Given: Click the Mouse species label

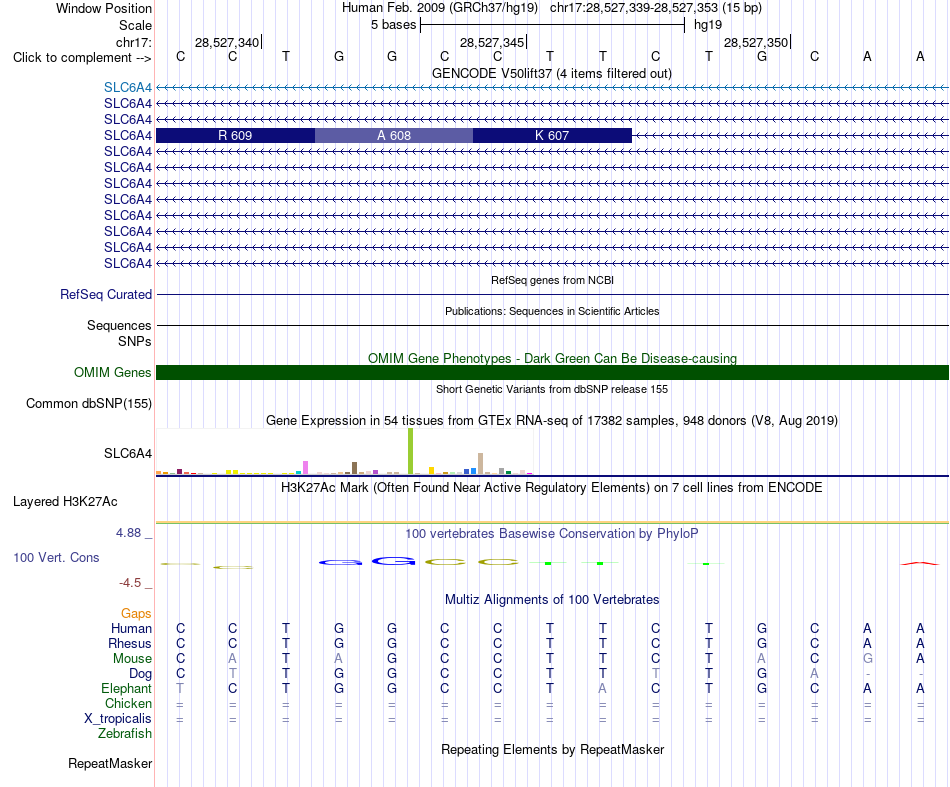Looking at the screenshot, I should [x=133, y=659].
